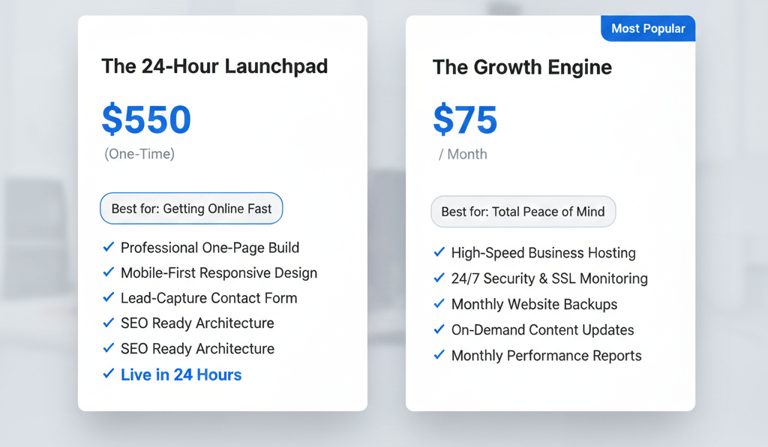
Task: Click the Most Popular badge
Action: pos(648,29)
